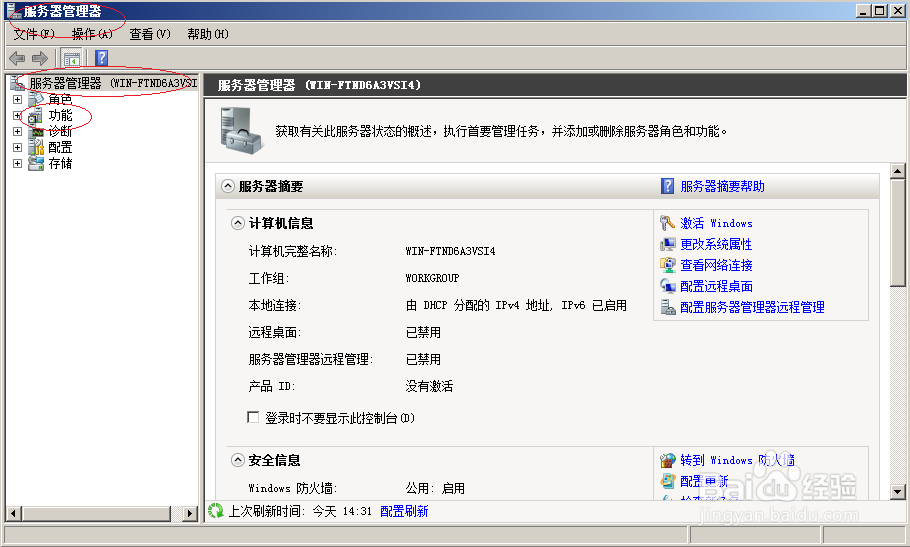Screen dimensions: 910x547
Task: Open the 文件(F) menu
Action: tap(34, 34)
